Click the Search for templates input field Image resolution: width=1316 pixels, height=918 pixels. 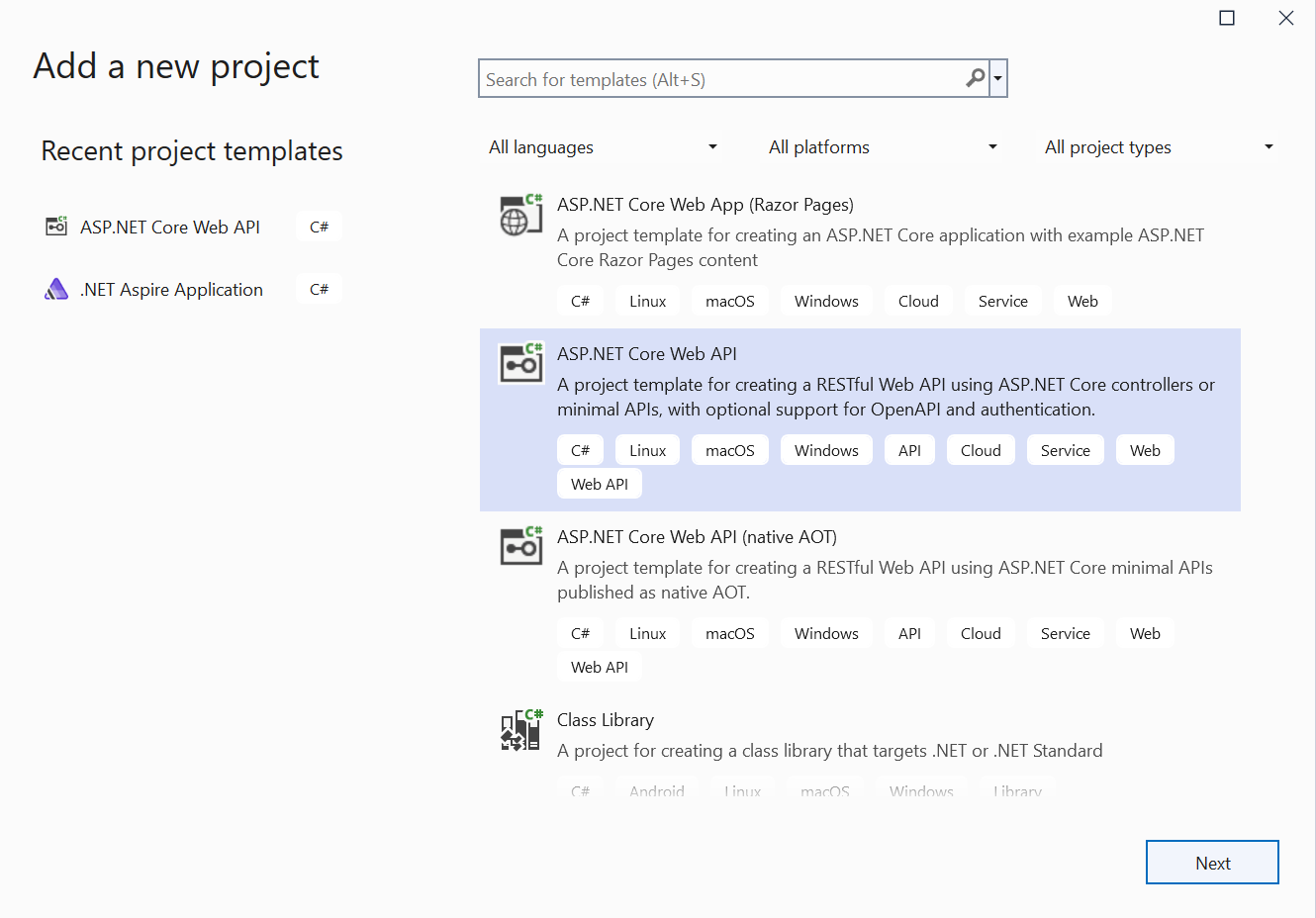722,79
